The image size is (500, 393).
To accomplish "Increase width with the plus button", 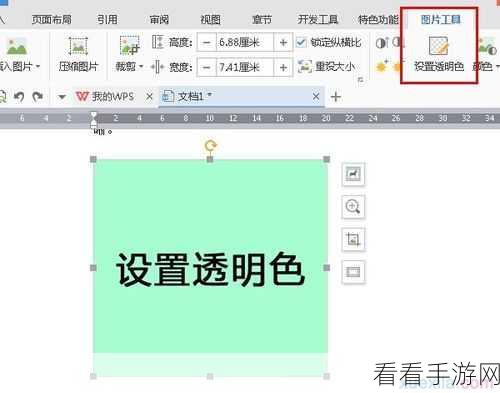I will click(283, 68).
